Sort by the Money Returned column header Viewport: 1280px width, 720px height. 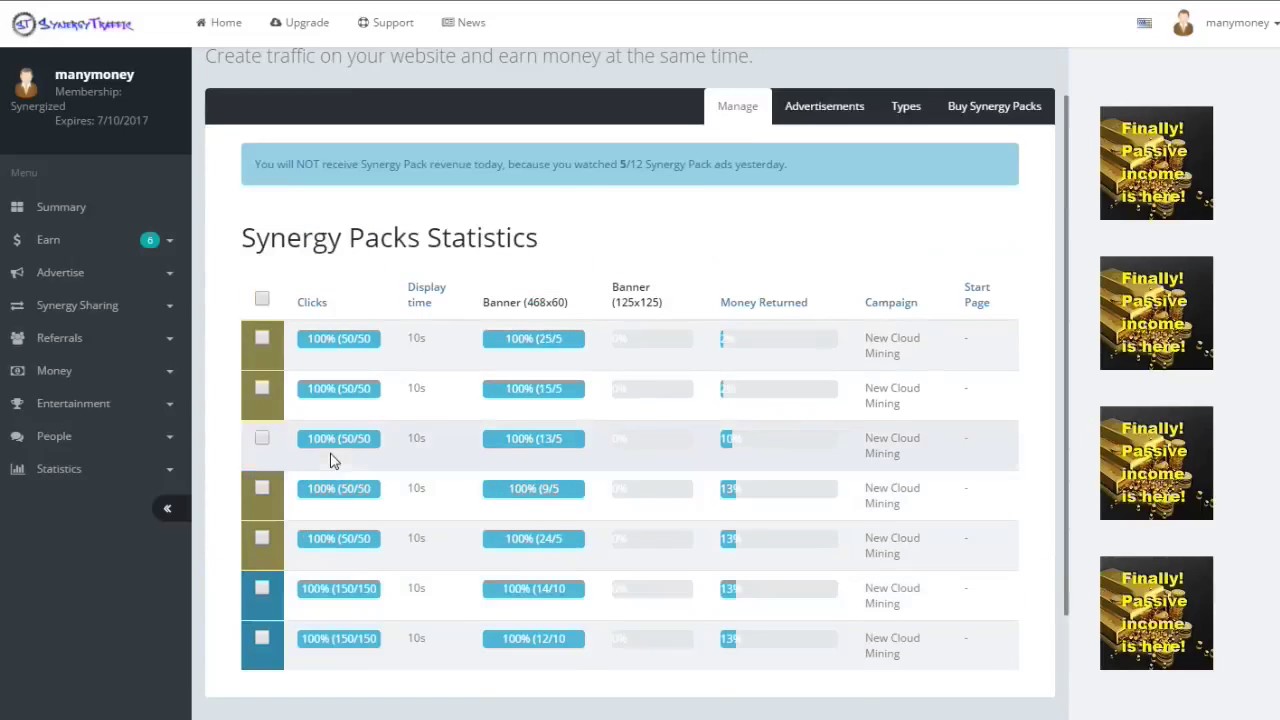pyautogui.click(x=763, y=302)
